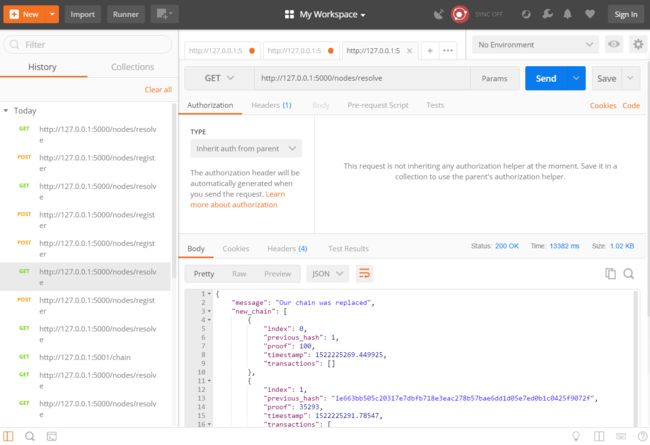Open the Send button dropdown arrow

point(576,78)
